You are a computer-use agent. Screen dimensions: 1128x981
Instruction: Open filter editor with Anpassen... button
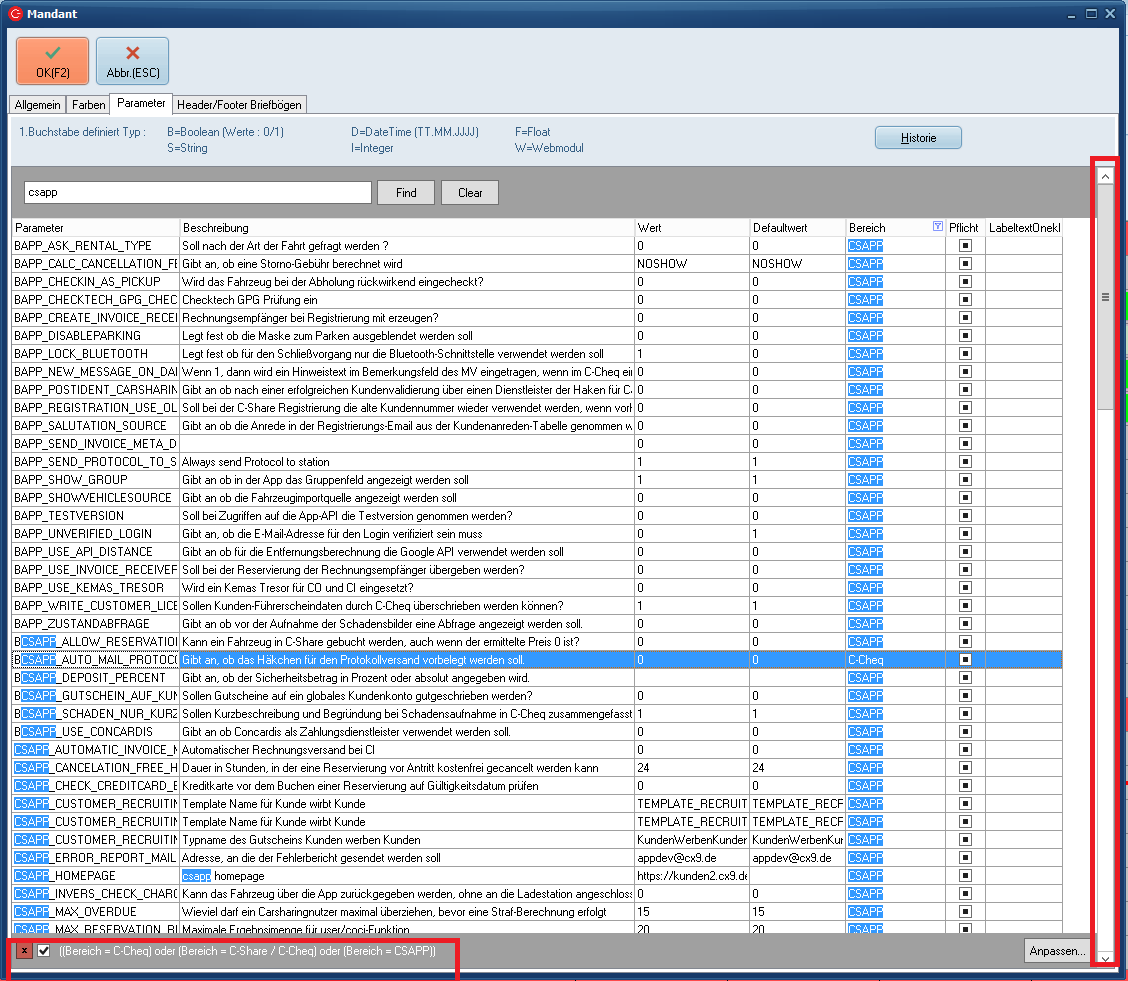pyautogui.click(x=1056, y=951)
